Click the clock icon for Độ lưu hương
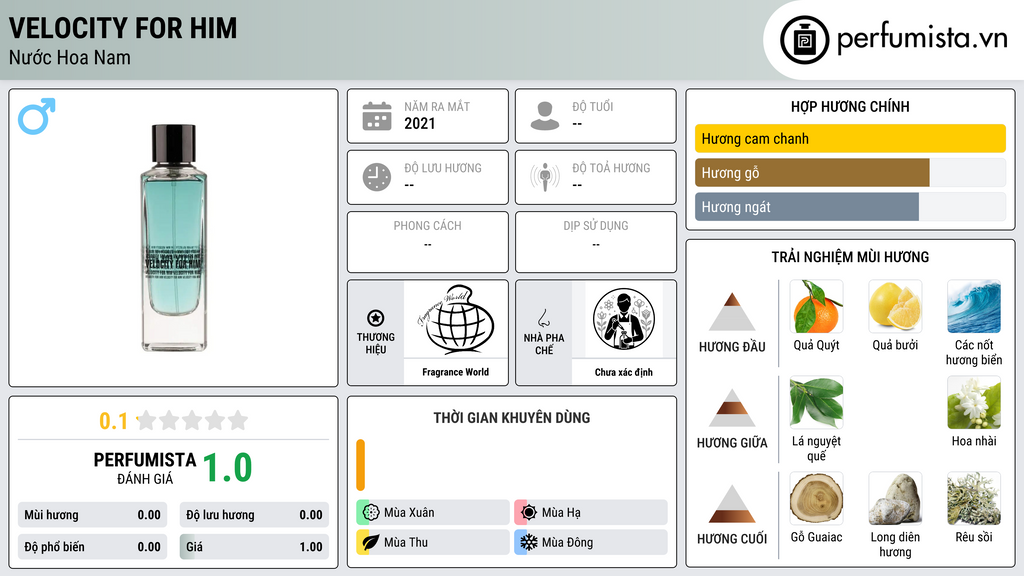Image resolution: width=1024 pixels, height=576 pixels. (377, 177)
